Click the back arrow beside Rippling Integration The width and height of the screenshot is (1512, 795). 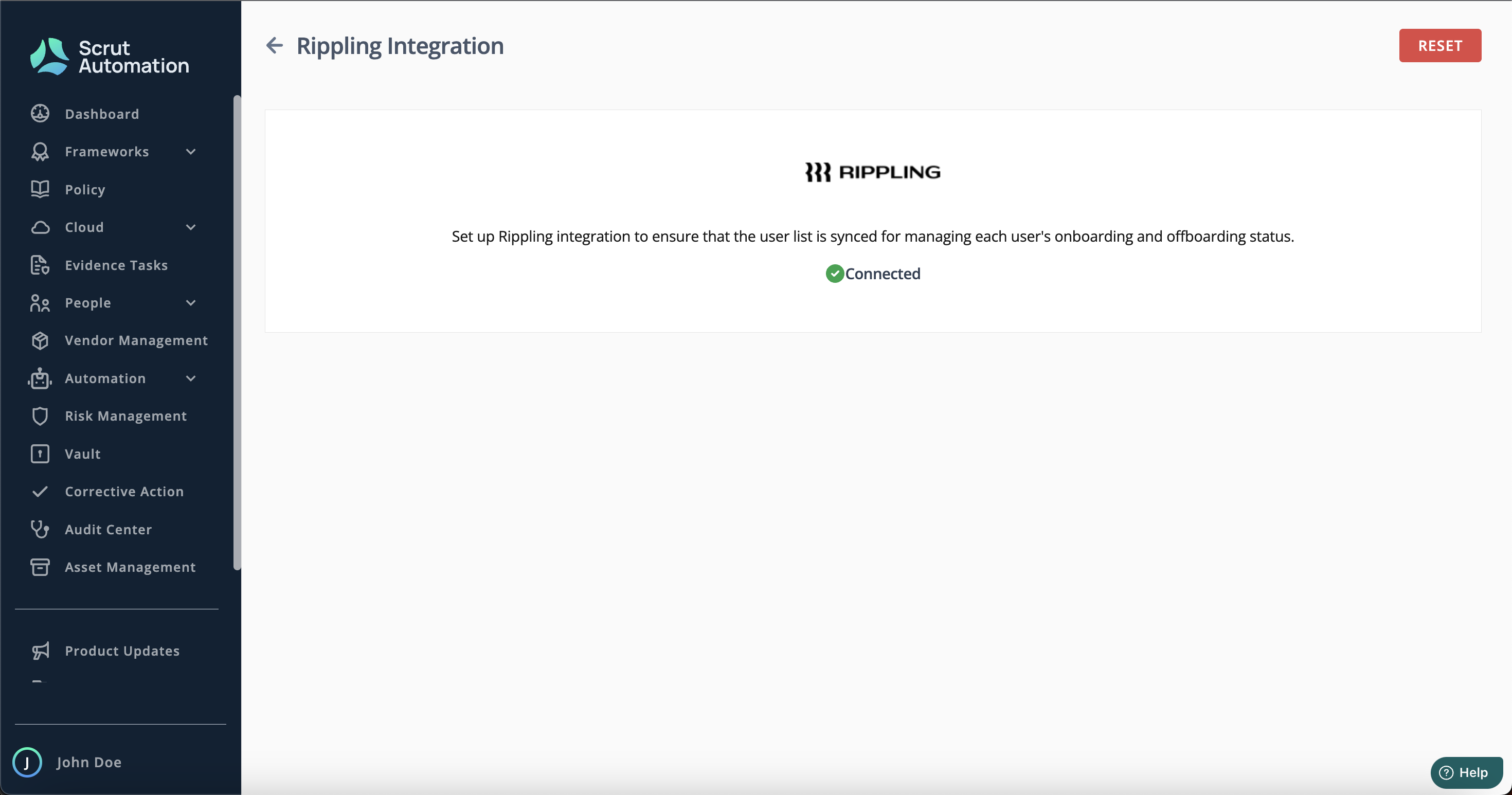(x=274, y=45)
